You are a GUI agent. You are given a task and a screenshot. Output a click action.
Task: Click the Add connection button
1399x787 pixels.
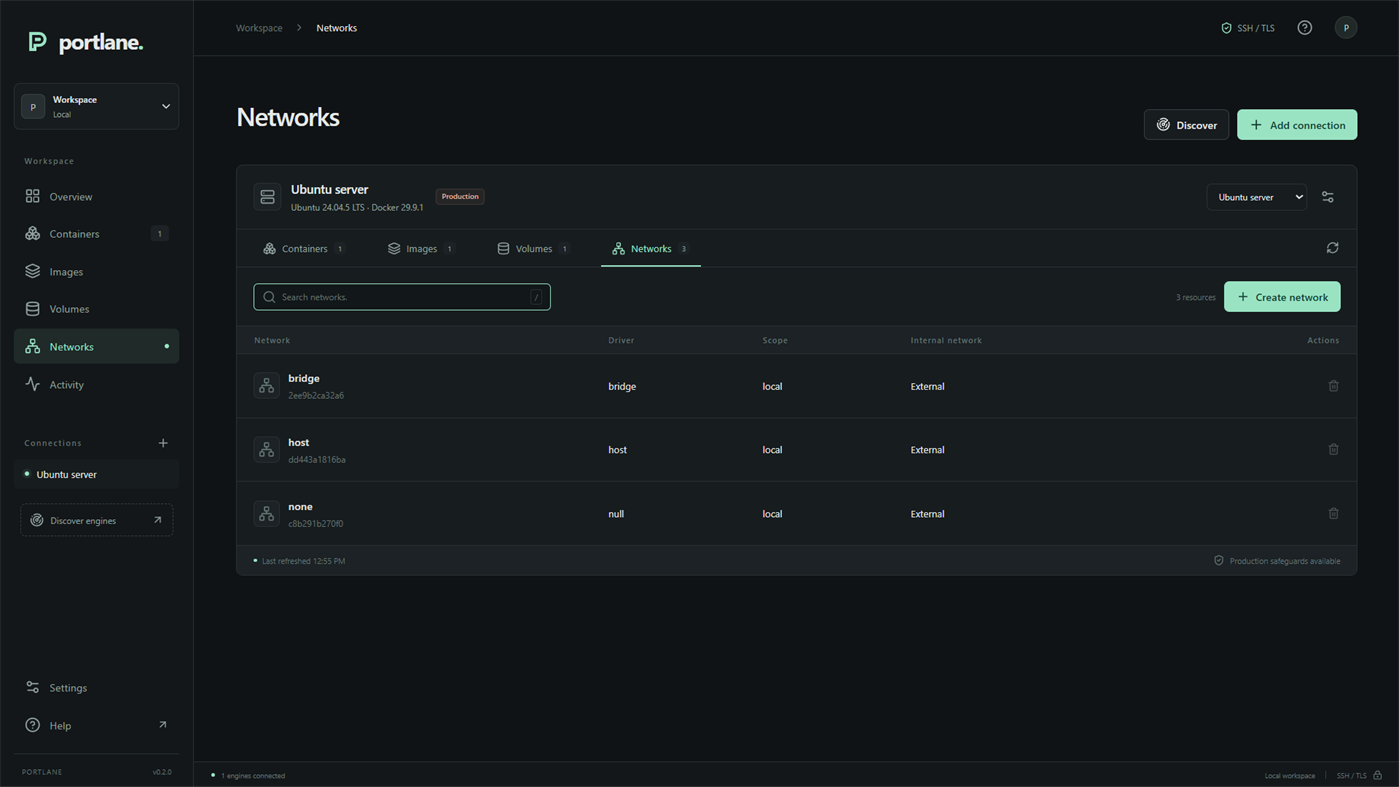[1297, 125]
